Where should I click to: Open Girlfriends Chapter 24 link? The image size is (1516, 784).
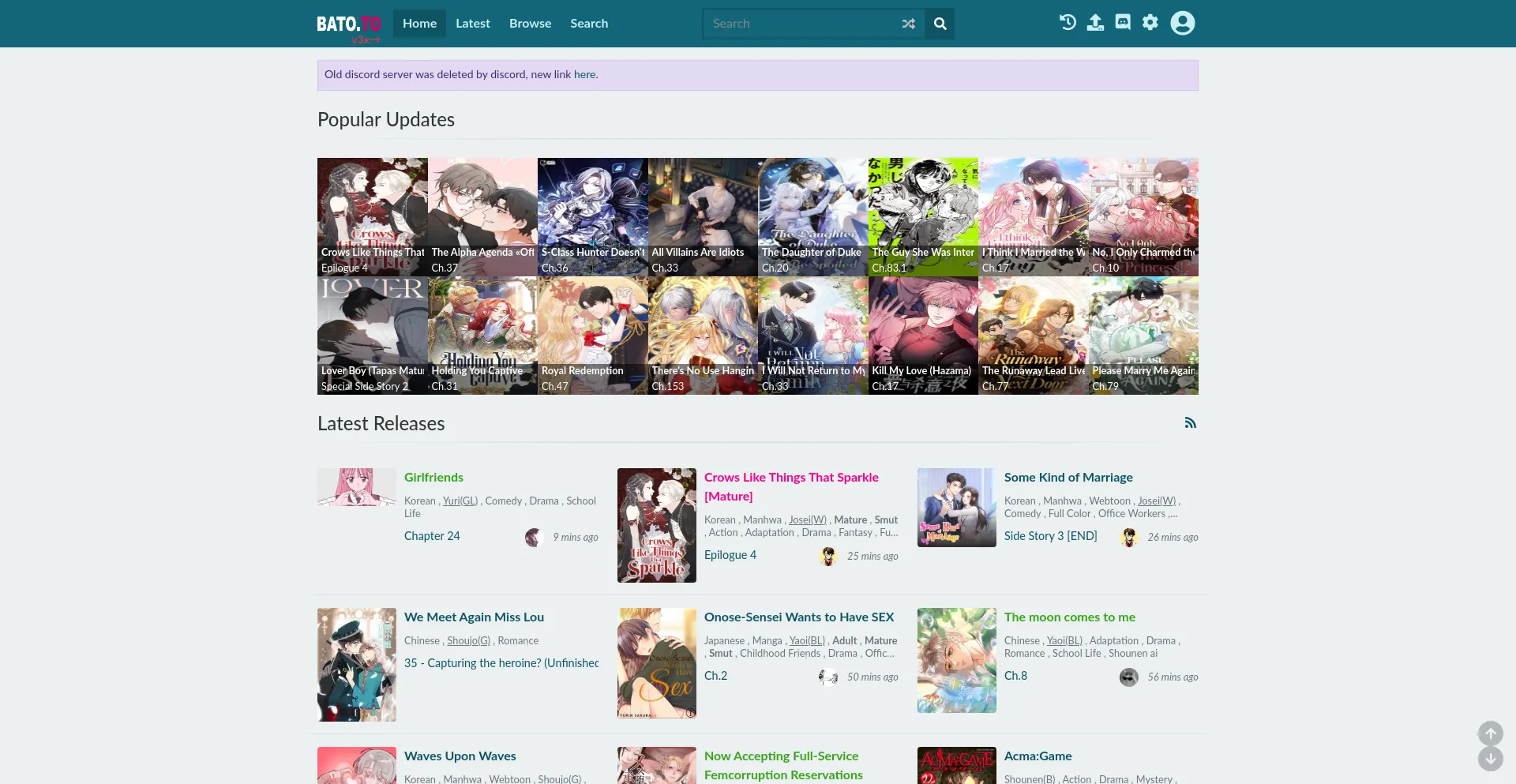click(x=432, y=536)
